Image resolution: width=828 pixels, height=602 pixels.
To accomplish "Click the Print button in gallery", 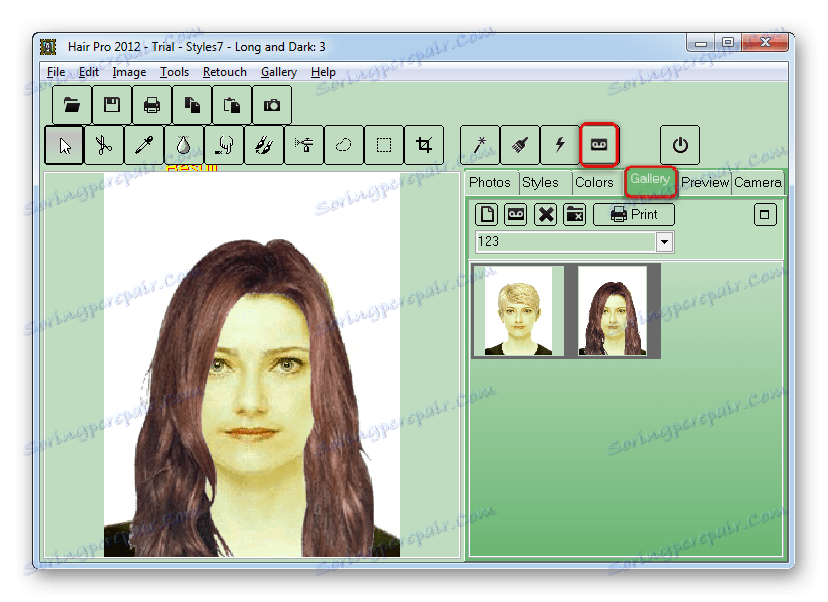I will pos(634,215).
